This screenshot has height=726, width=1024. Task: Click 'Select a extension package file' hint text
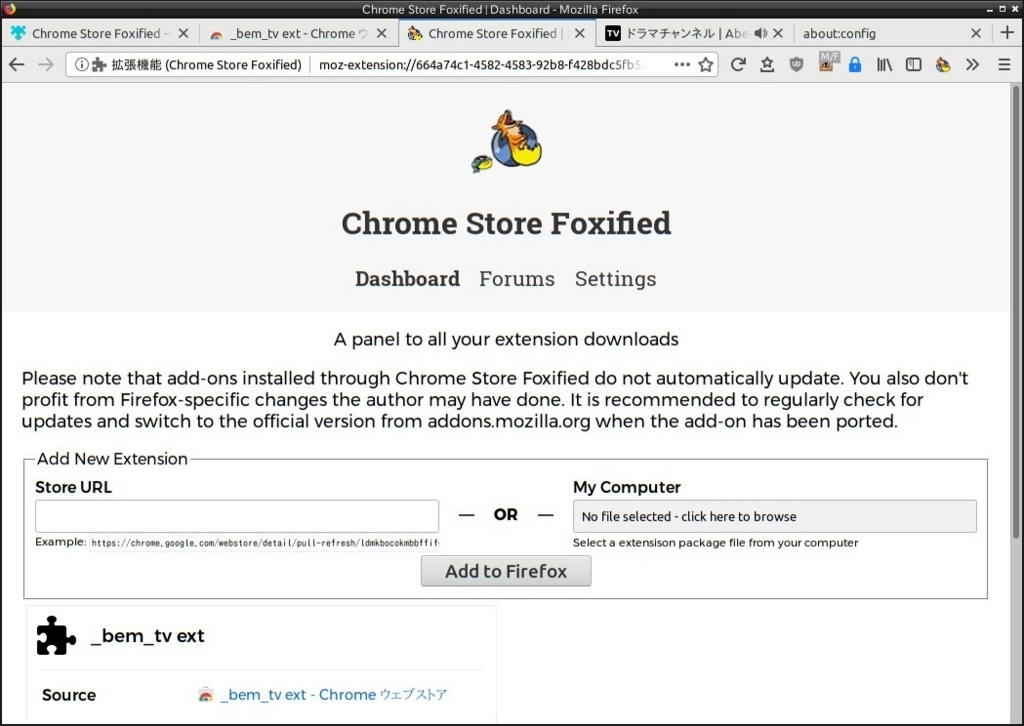[715, 543]
